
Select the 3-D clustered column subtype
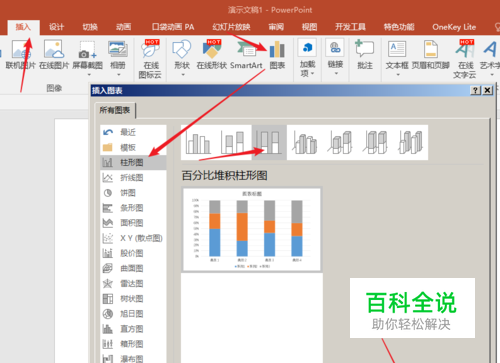coord(305,143)
